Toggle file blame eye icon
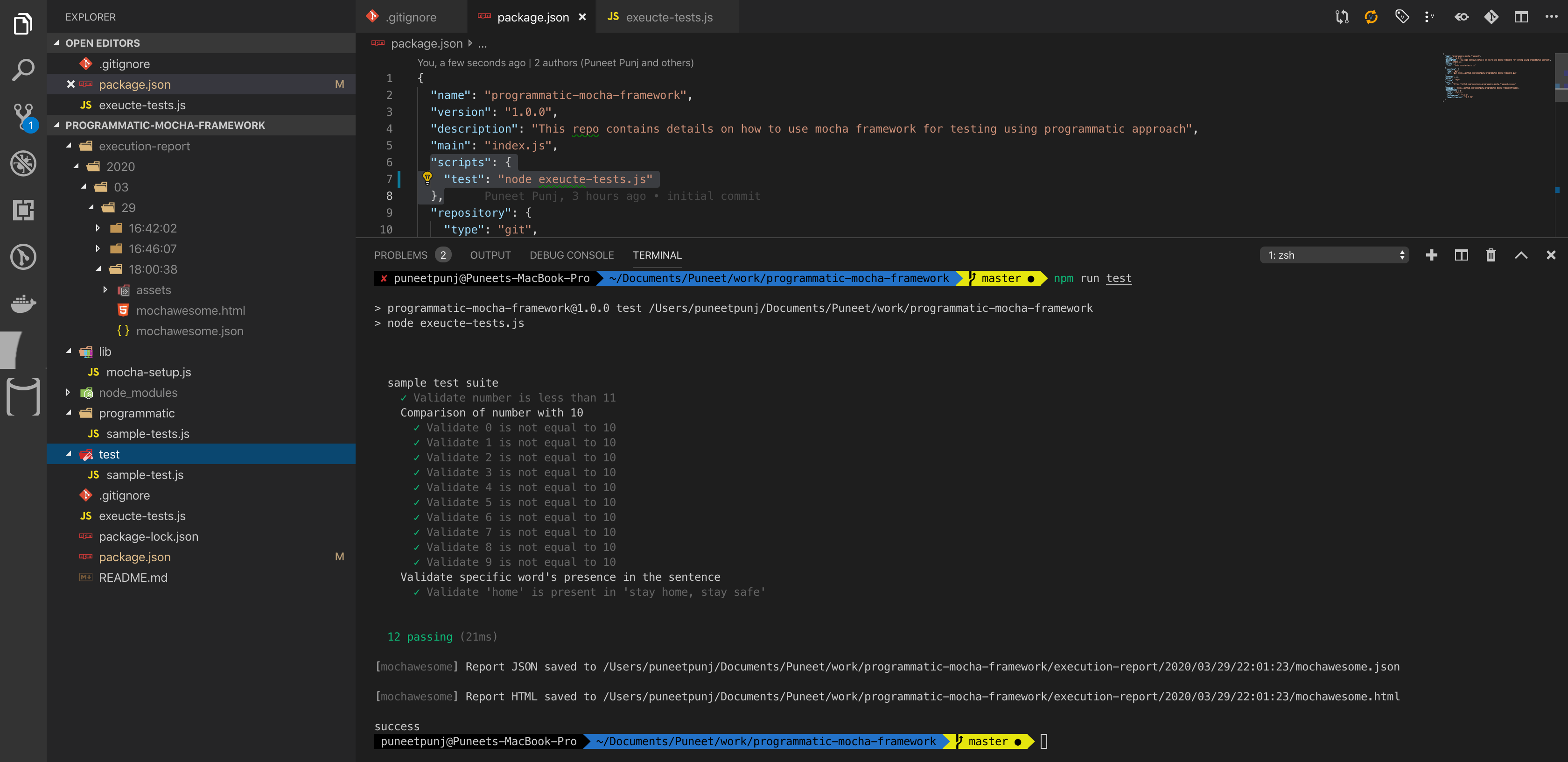The height and width of the screenshot is (762, 1568). pos(1461,17)
